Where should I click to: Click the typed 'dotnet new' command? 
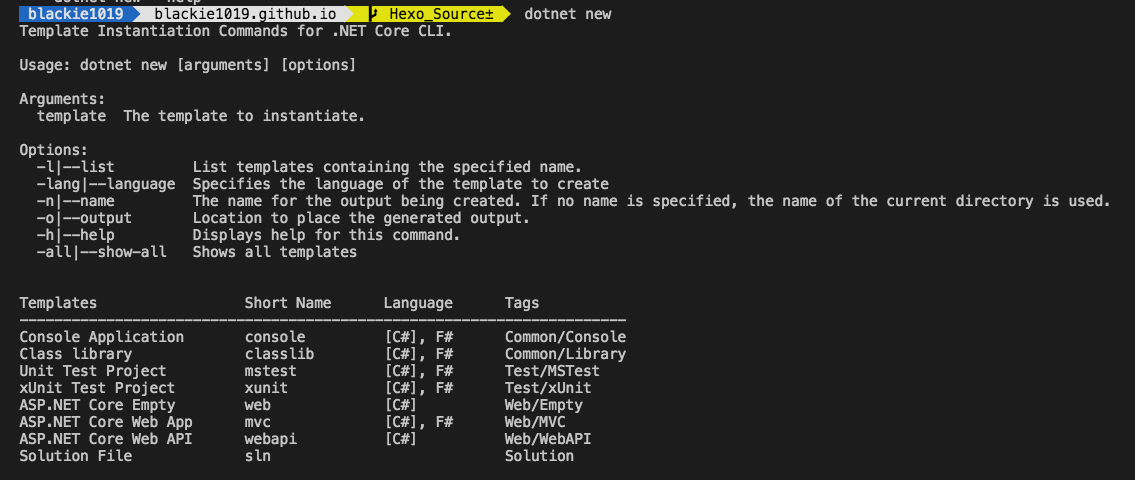[567, 14]
